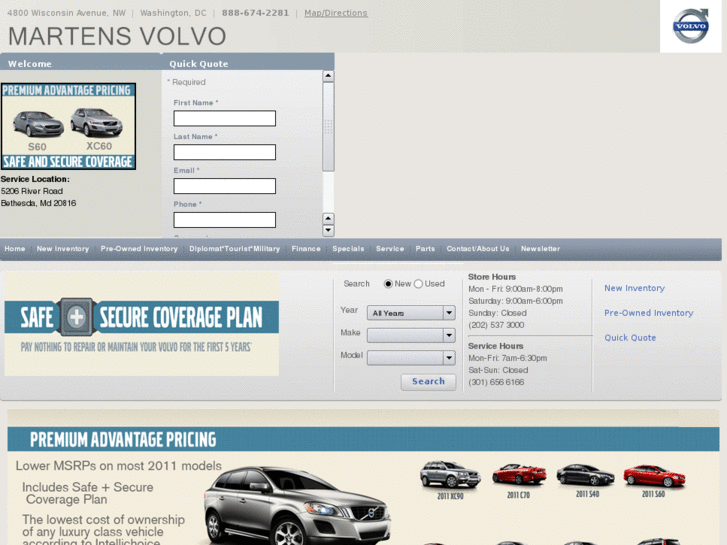727x545 pixels.
Task: Click '5206 River Road' address text
Action: click(x=32, y=191)
